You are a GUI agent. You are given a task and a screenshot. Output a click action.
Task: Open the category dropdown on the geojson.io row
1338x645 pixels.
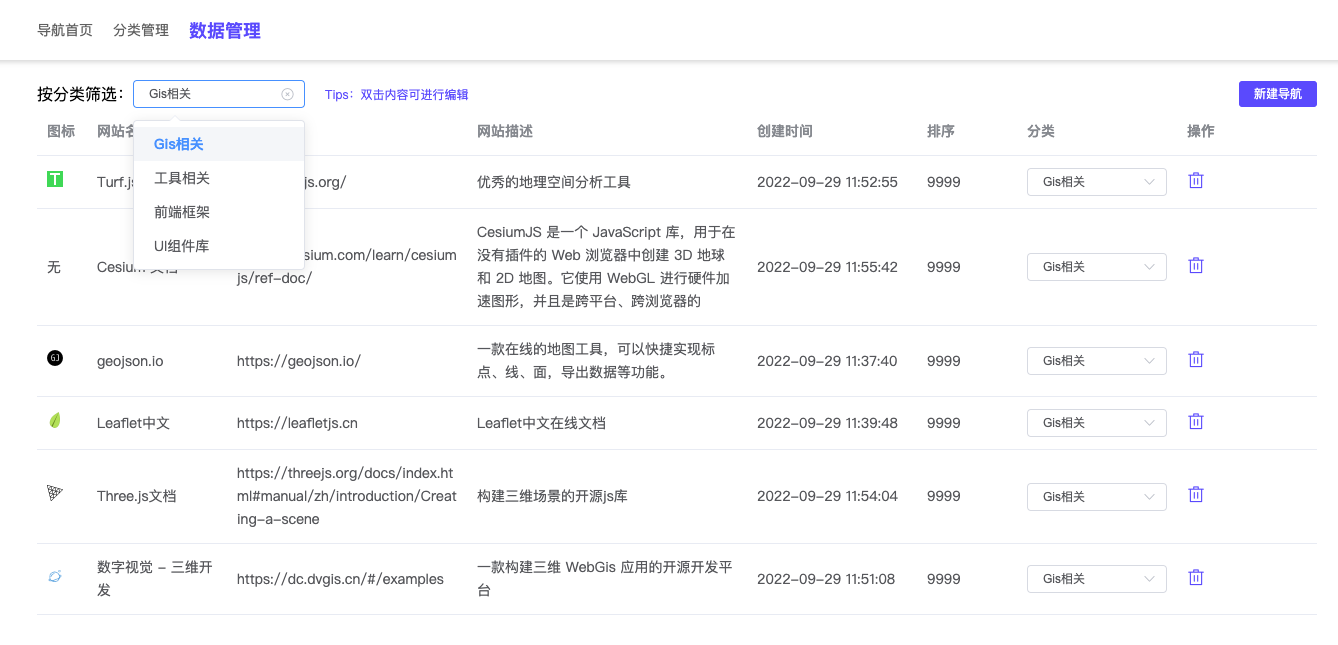click(x=1096, y=360)
